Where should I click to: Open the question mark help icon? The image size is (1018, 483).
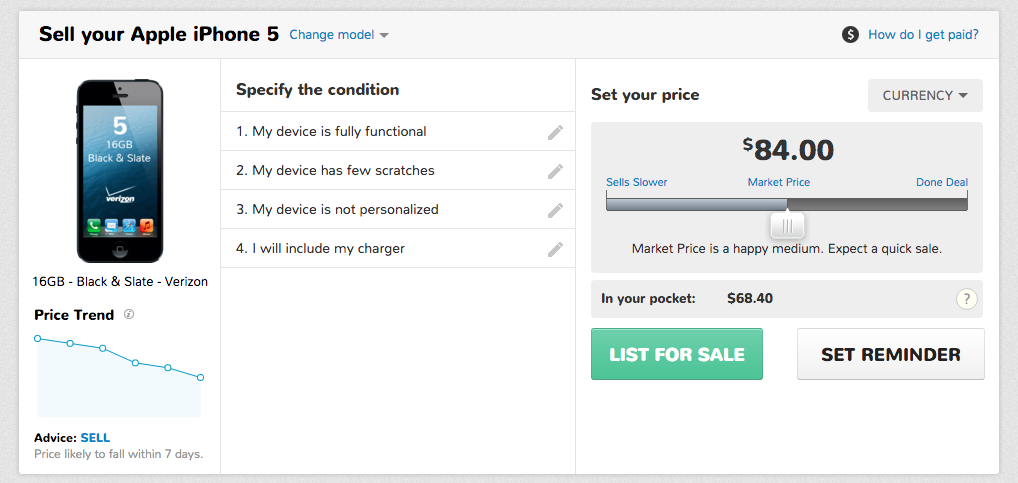click(x=966, y=298)
